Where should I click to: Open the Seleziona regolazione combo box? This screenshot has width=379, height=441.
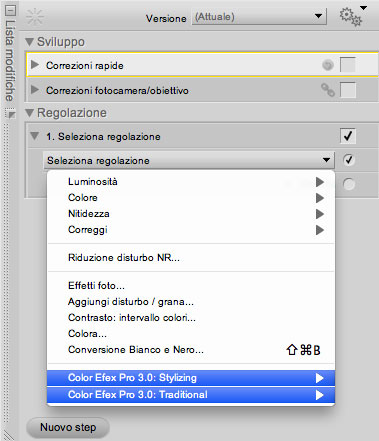click(189, 160)
